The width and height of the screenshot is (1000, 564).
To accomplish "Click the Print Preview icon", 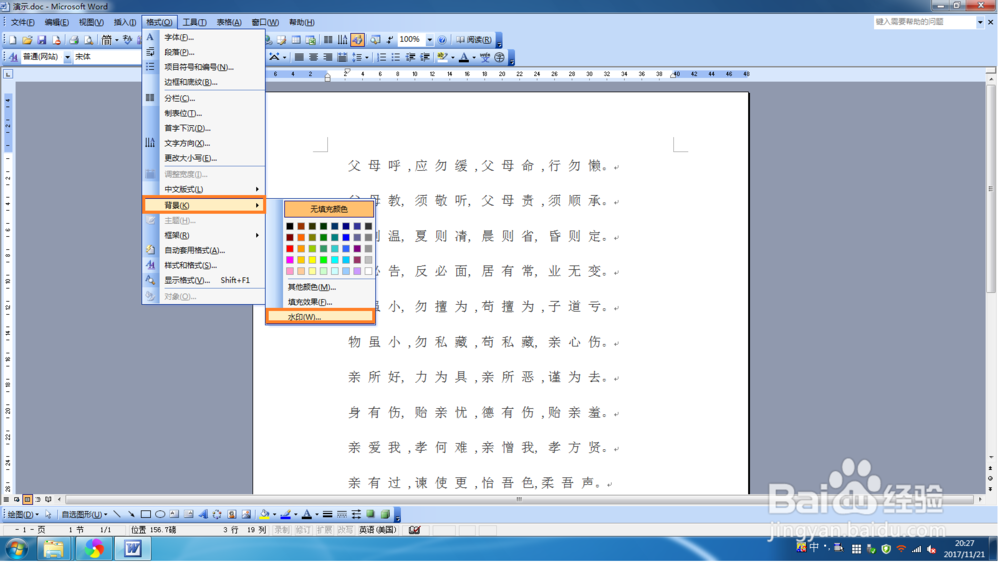I will click(x=89, y=40).
